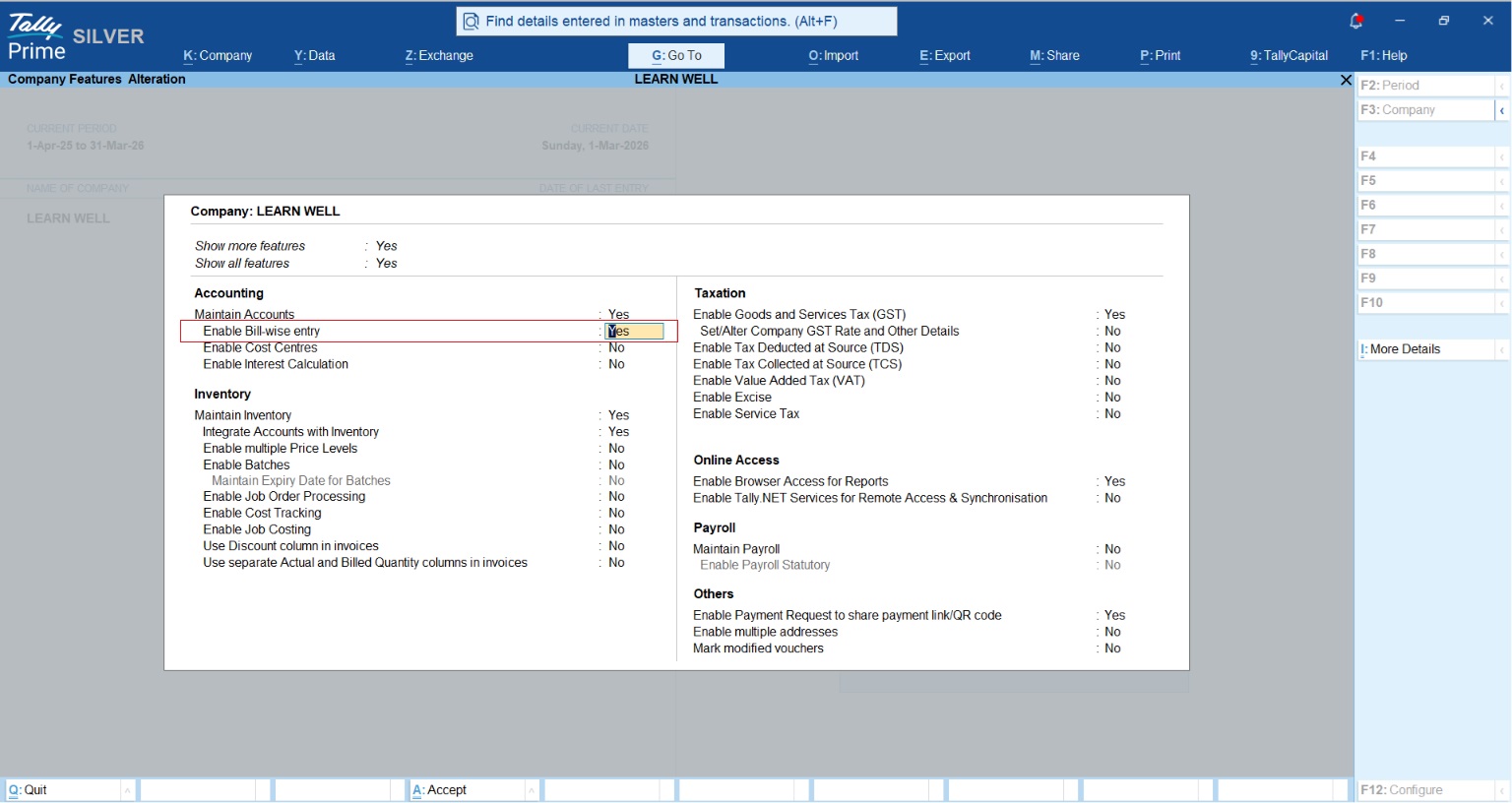Click the magnifier icon in the Find box
Screen dimensions: 1512x803
tap(472, 22)
